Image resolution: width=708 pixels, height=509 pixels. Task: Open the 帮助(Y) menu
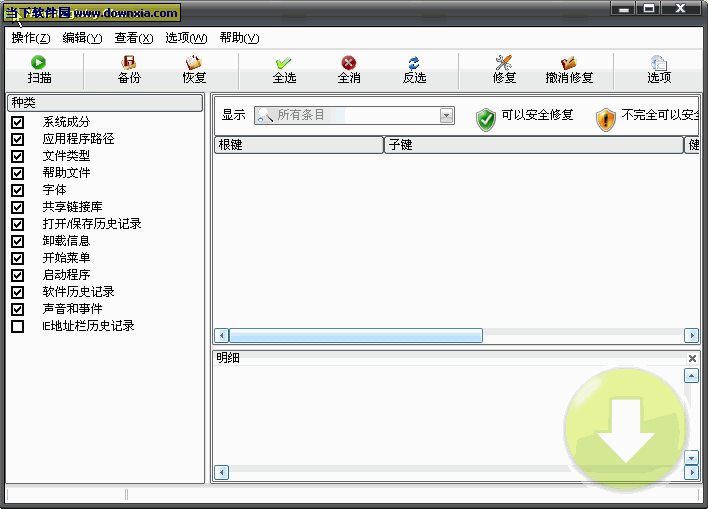239,38
